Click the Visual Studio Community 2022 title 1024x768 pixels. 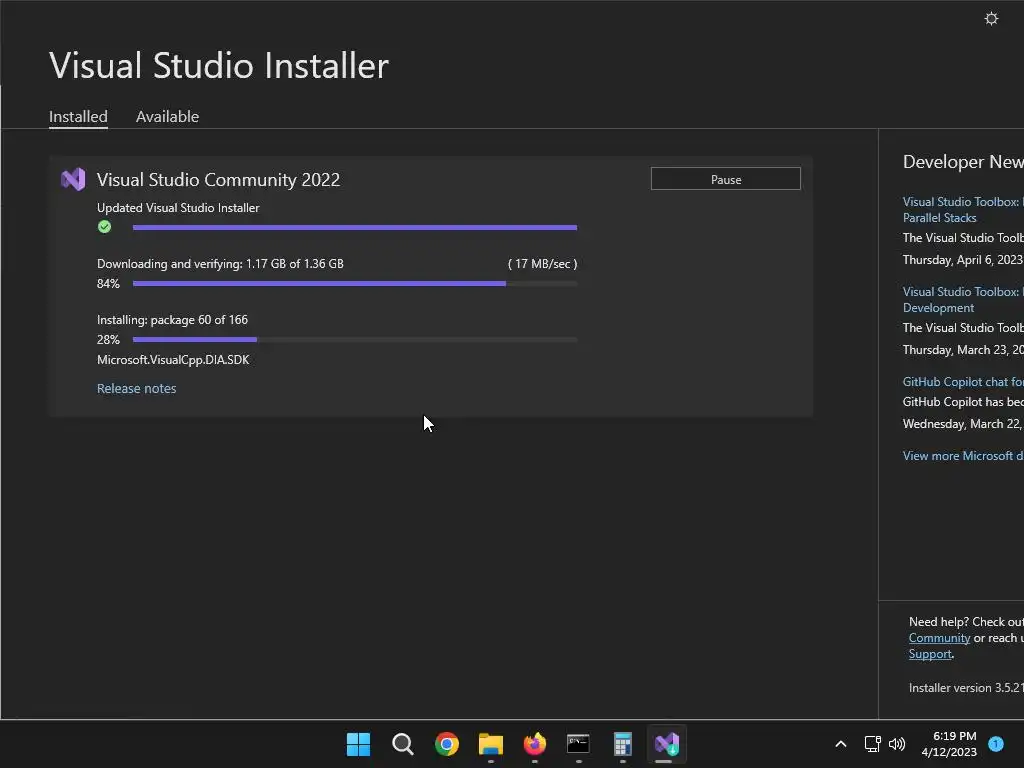point(218,180)
